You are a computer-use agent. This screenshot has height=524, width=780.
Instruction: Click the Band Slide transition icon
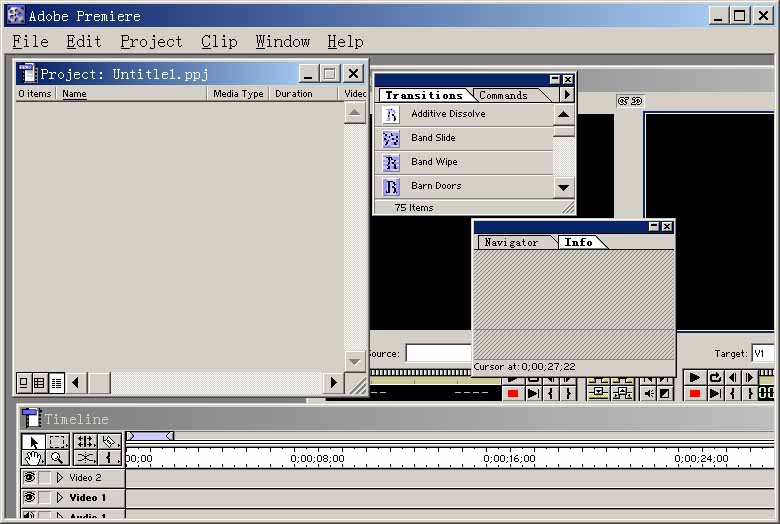pos(391,138)
